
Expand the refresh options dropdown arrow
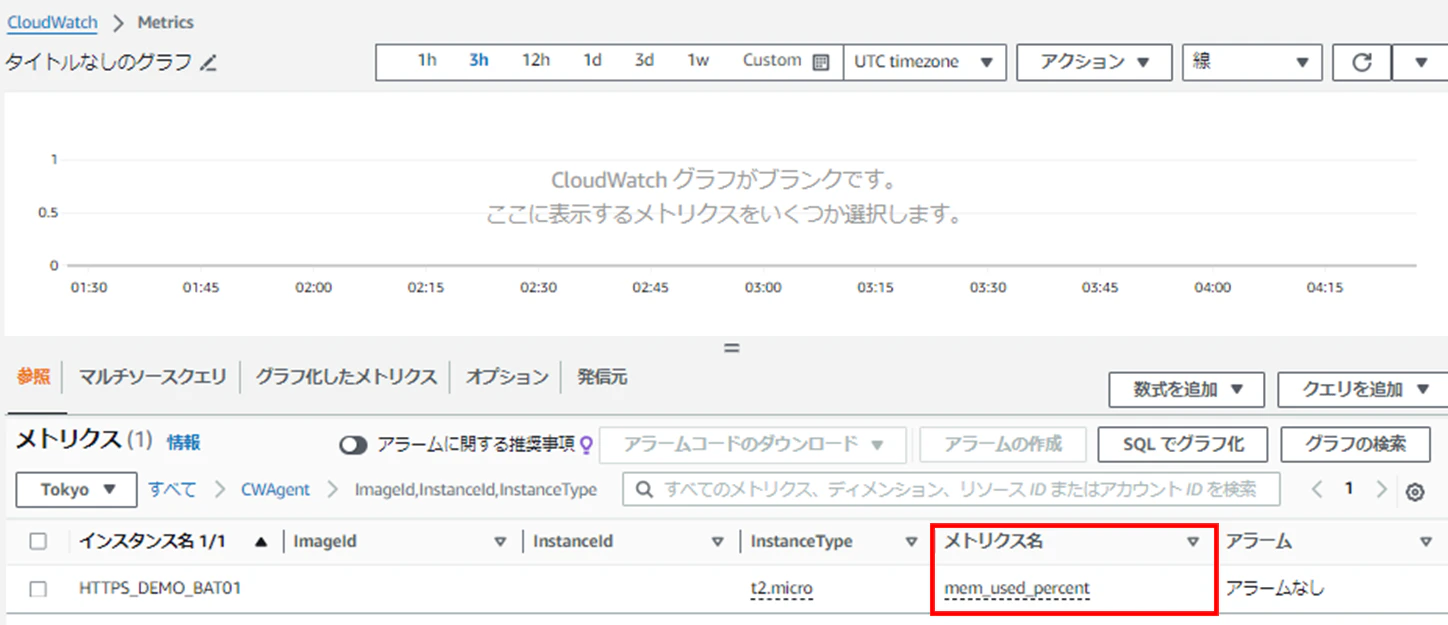(x=1421, y=62)
